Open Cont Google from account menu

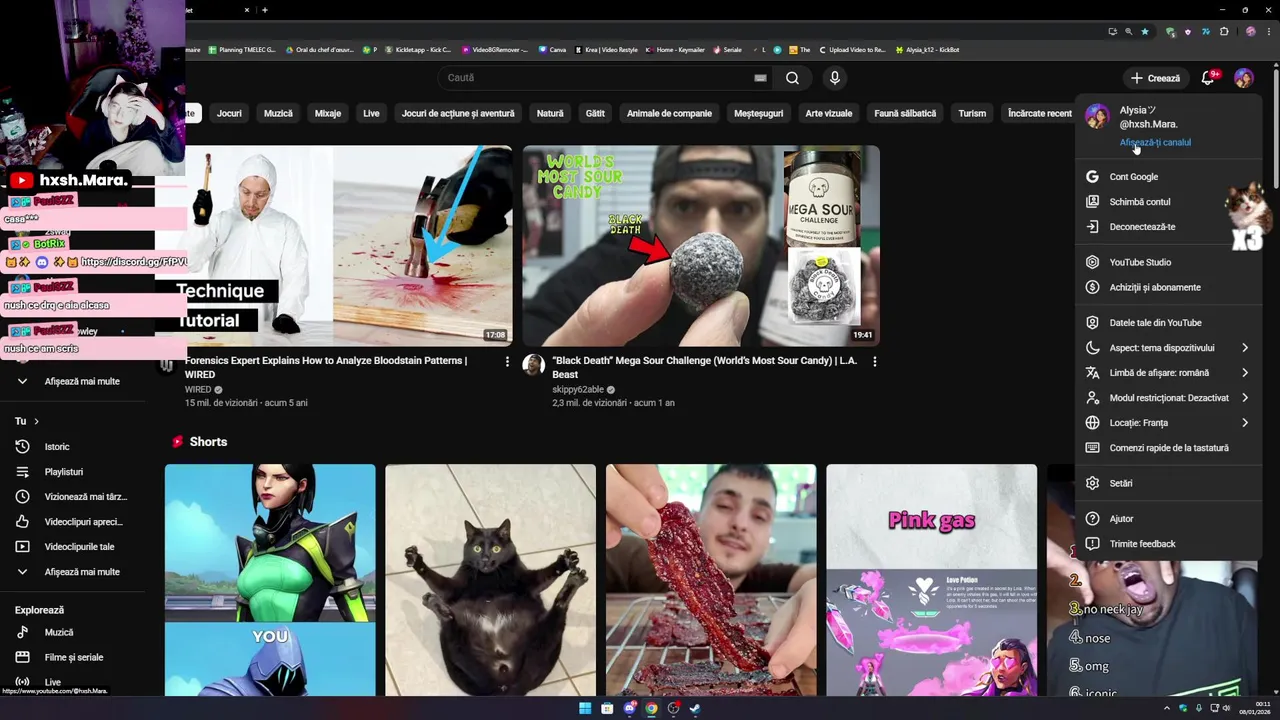[1168, 177]
